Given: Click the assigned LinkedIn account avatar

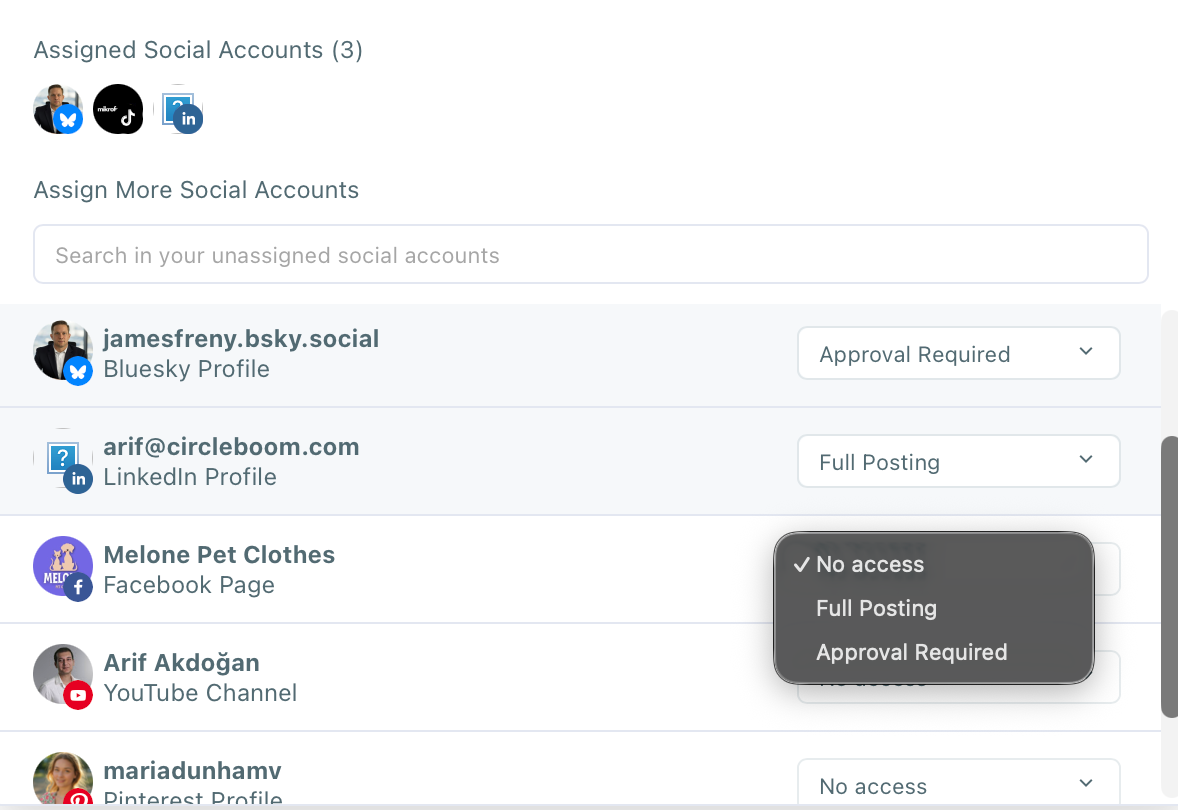Looking at the screenshot, I should pos(178,109).
